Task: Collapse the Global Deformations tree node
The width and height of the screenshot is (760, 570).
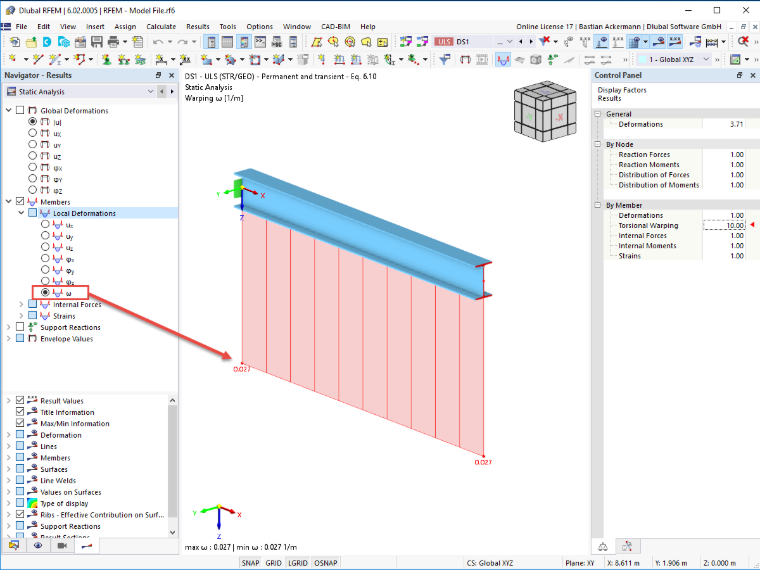Action: (8, 110)
